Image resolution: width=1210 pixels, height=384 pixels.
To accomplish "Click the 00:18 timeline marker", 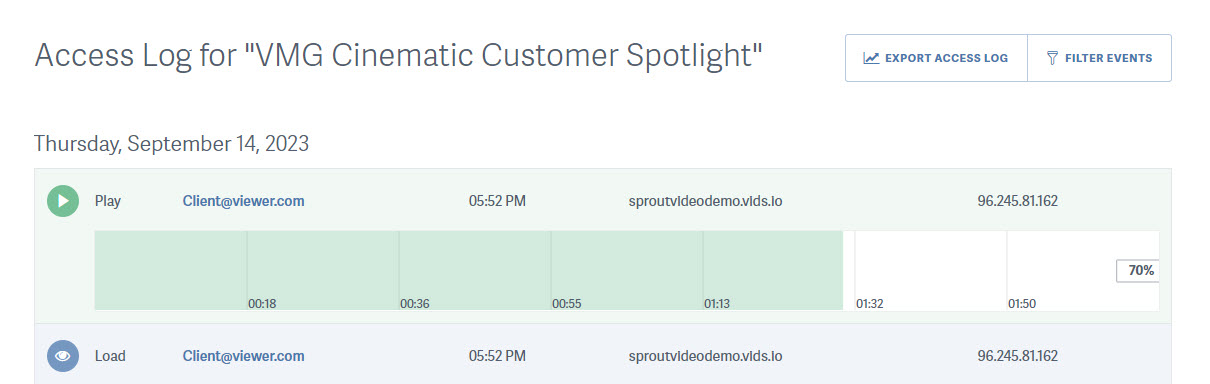I will click(x=262, y=302).
